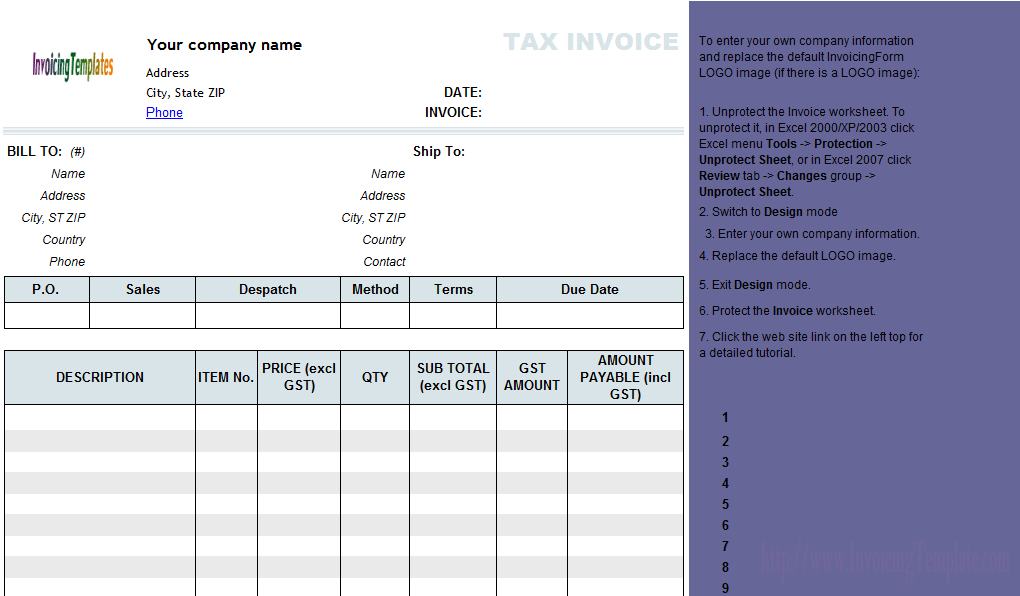Click the QTY column header
This screenshot has width=1020, height=596.
click(375, 377)
